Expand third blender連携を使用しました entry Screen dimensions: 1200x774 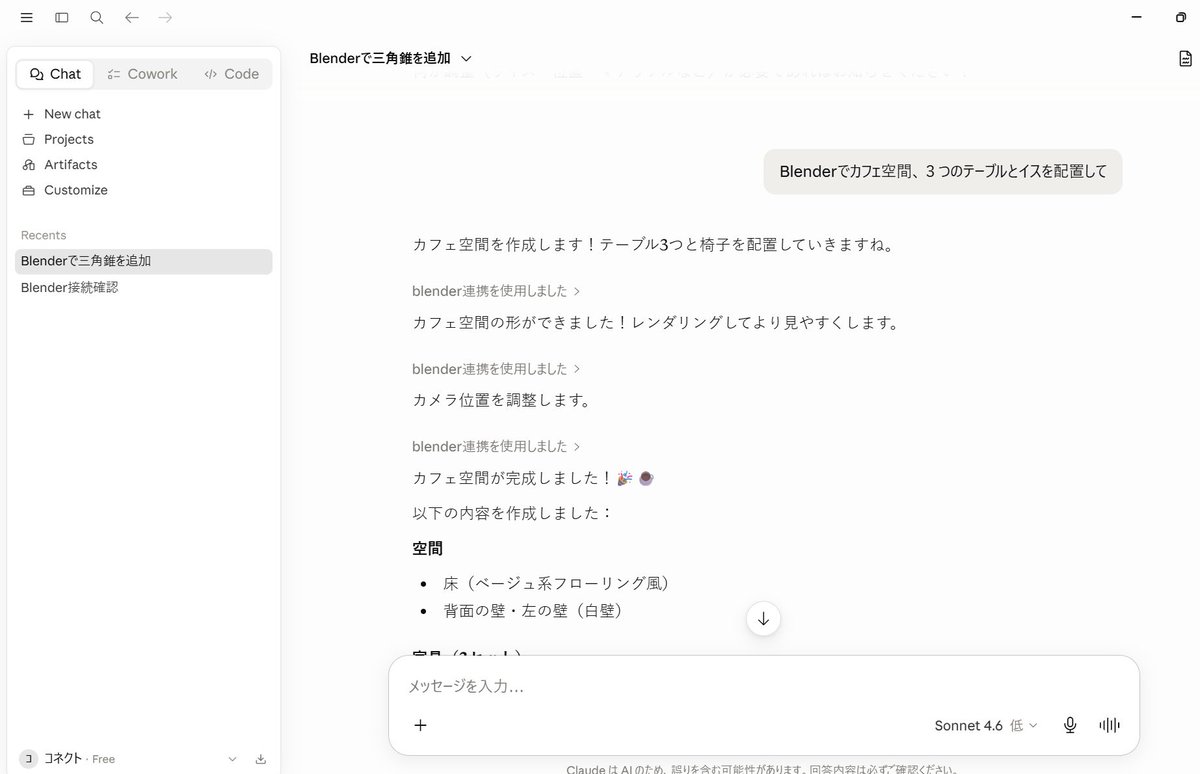click(496, 447)
